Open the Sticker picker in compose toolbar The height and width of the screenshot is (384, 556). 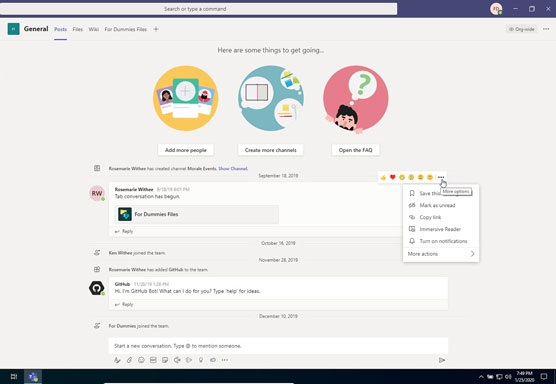(165, 360)
